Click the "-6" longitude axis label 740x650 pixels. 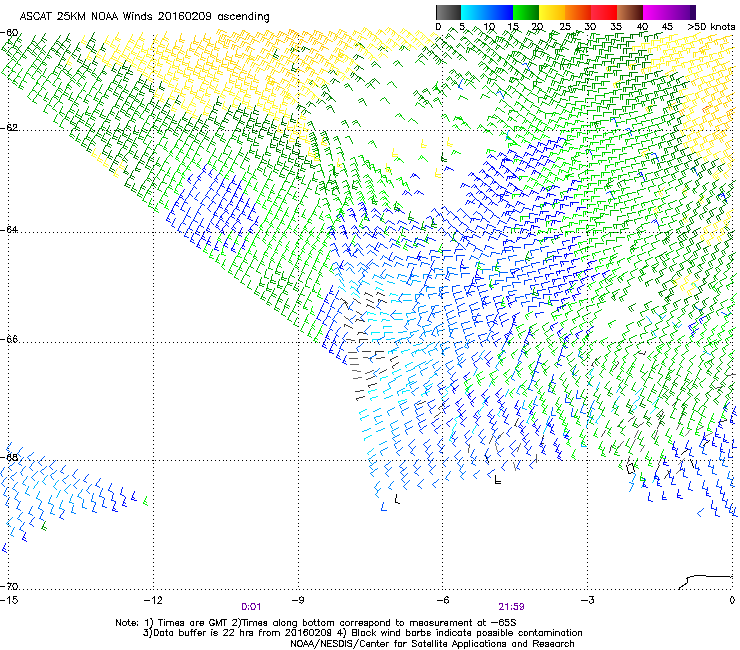[x=442, y=600]
